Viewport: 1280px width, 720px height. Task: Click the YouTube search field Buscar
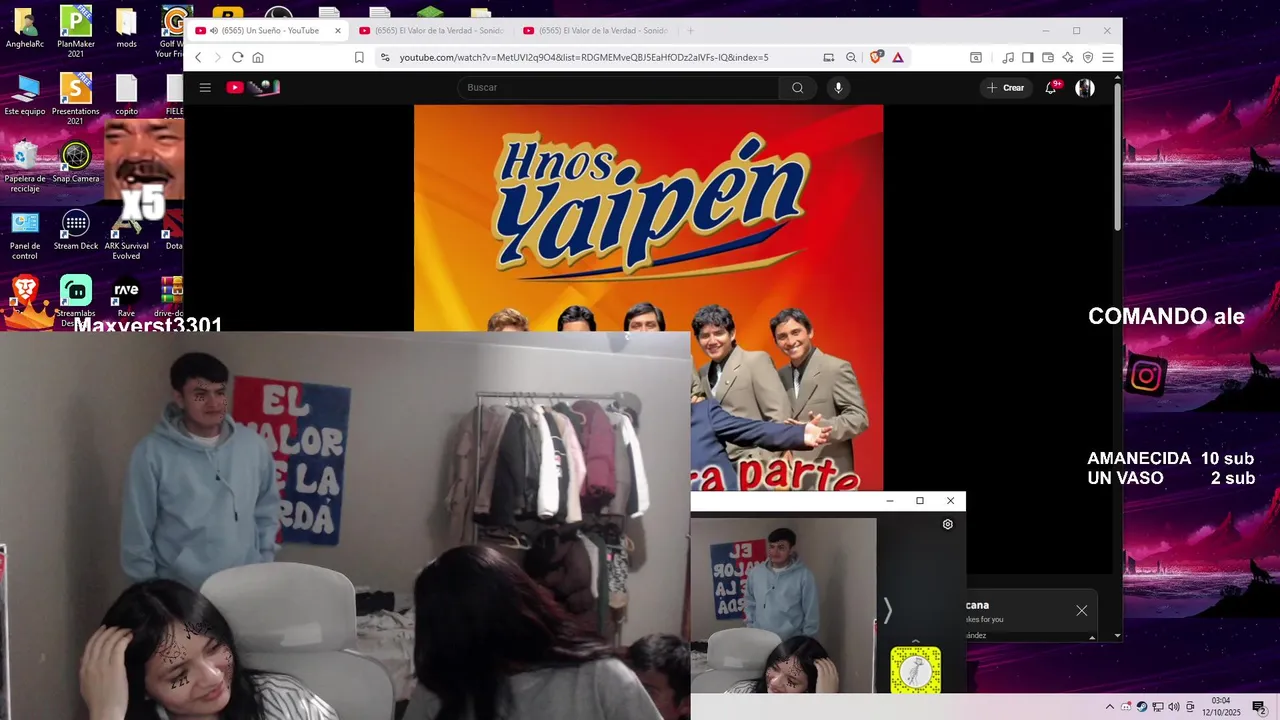[618, 88]
